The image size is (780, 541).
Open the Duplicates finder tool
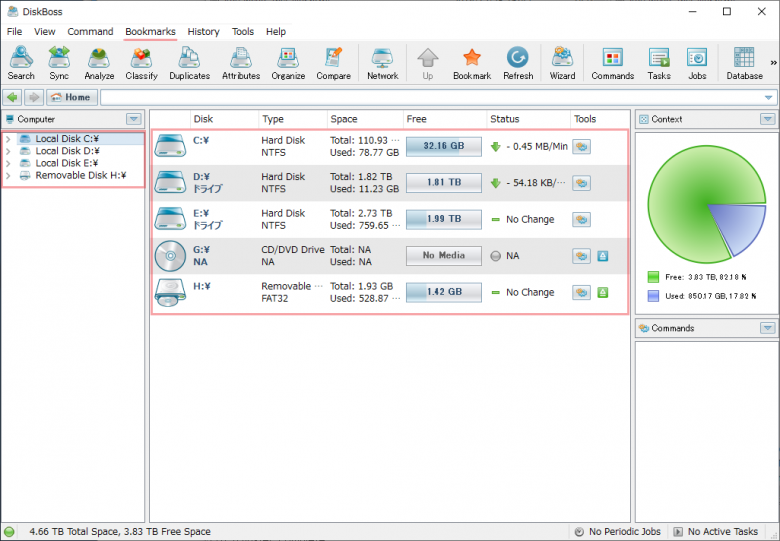coord(189,63)
